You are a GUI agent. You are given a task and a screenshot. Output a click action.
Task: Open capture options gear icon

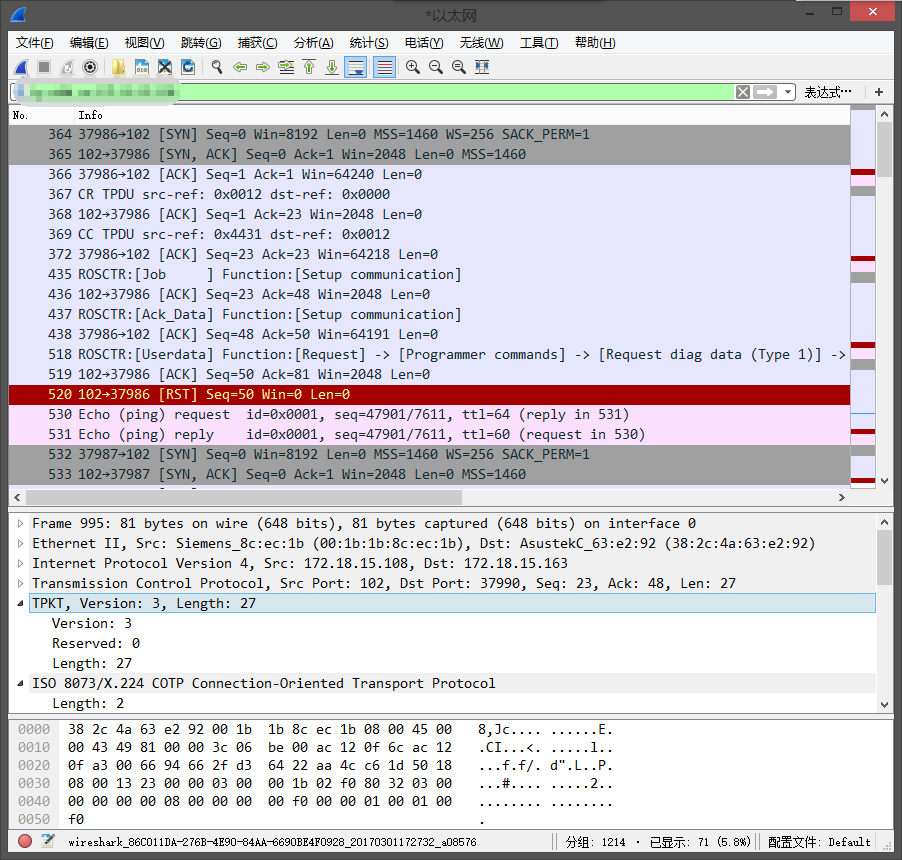click(90, 67)
